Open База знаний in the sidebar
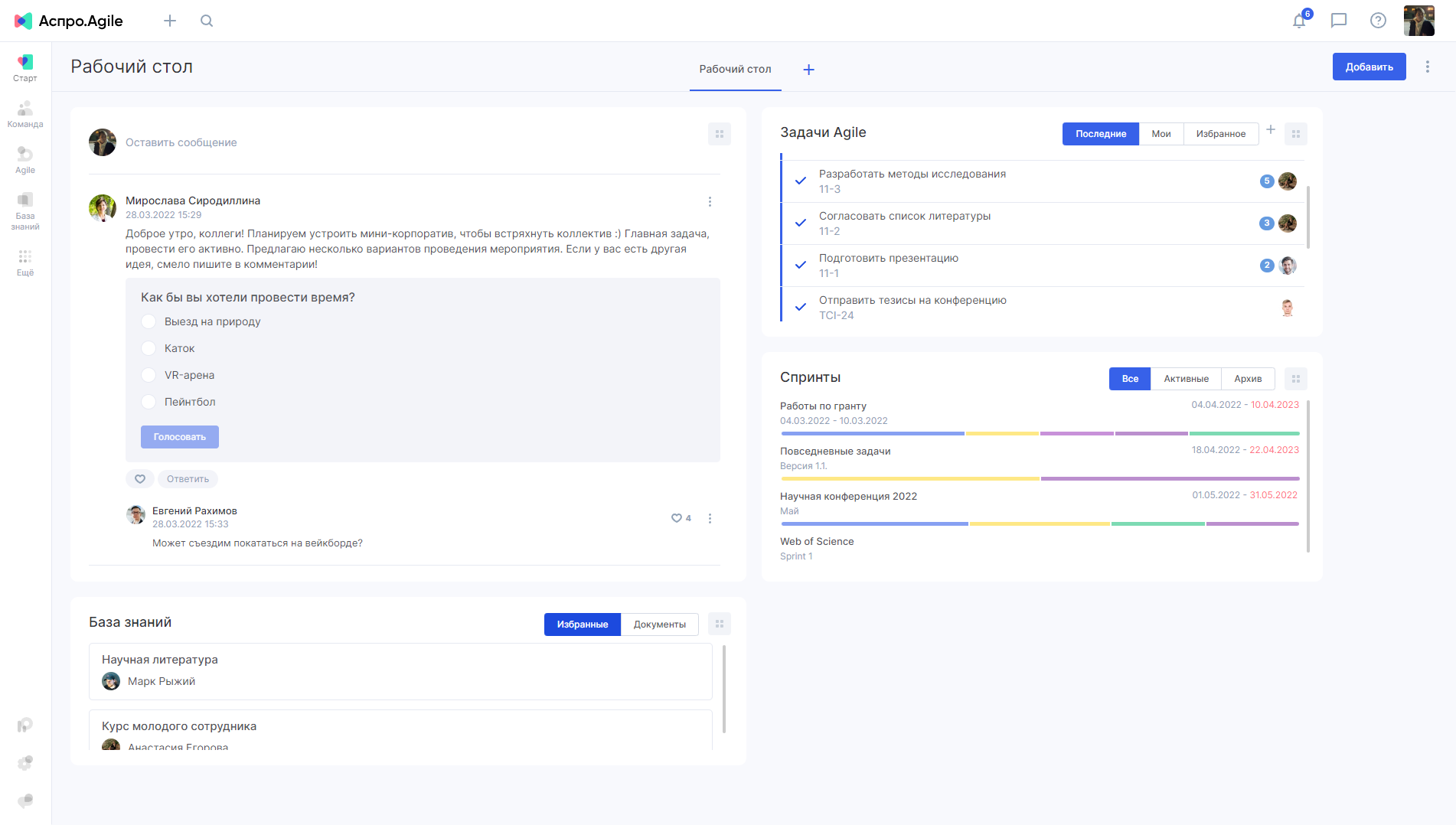This screenshot has height=825, width=1456. [25, 211]
